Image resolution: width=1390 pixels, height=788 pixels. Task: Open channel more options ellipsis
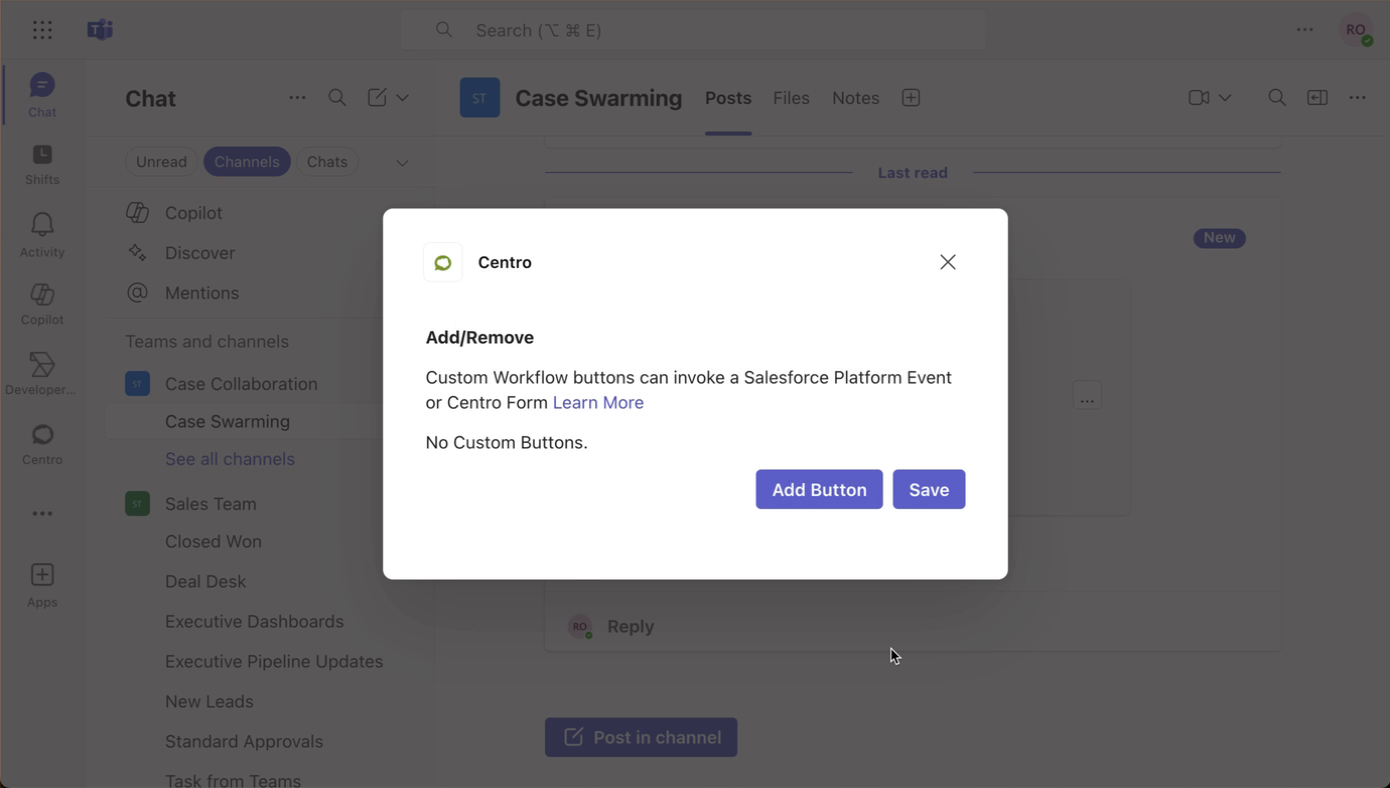click(x=1357, y=98)
